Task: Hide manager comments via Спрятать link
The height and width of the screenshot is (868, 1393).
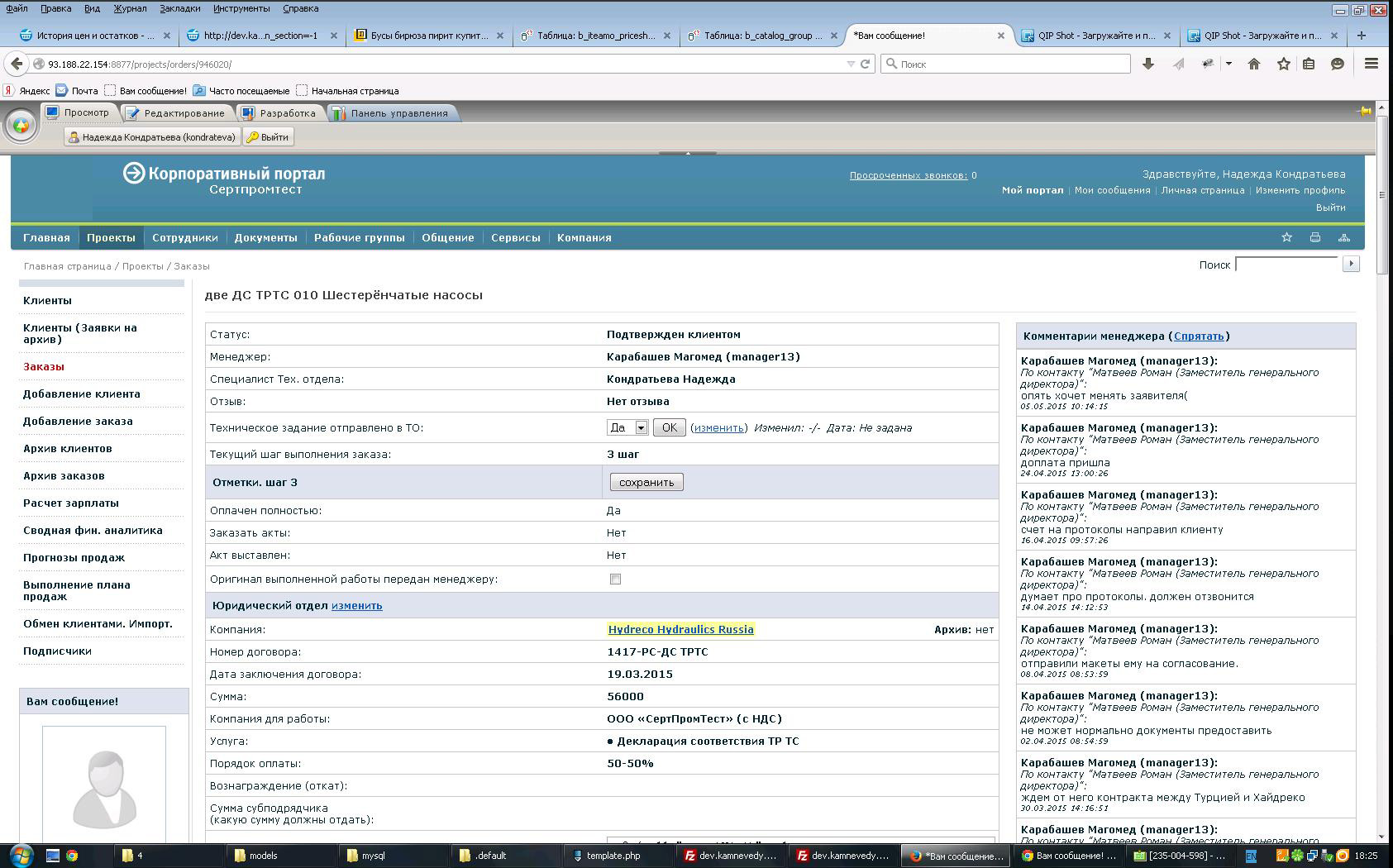Action: [1199, 336]
